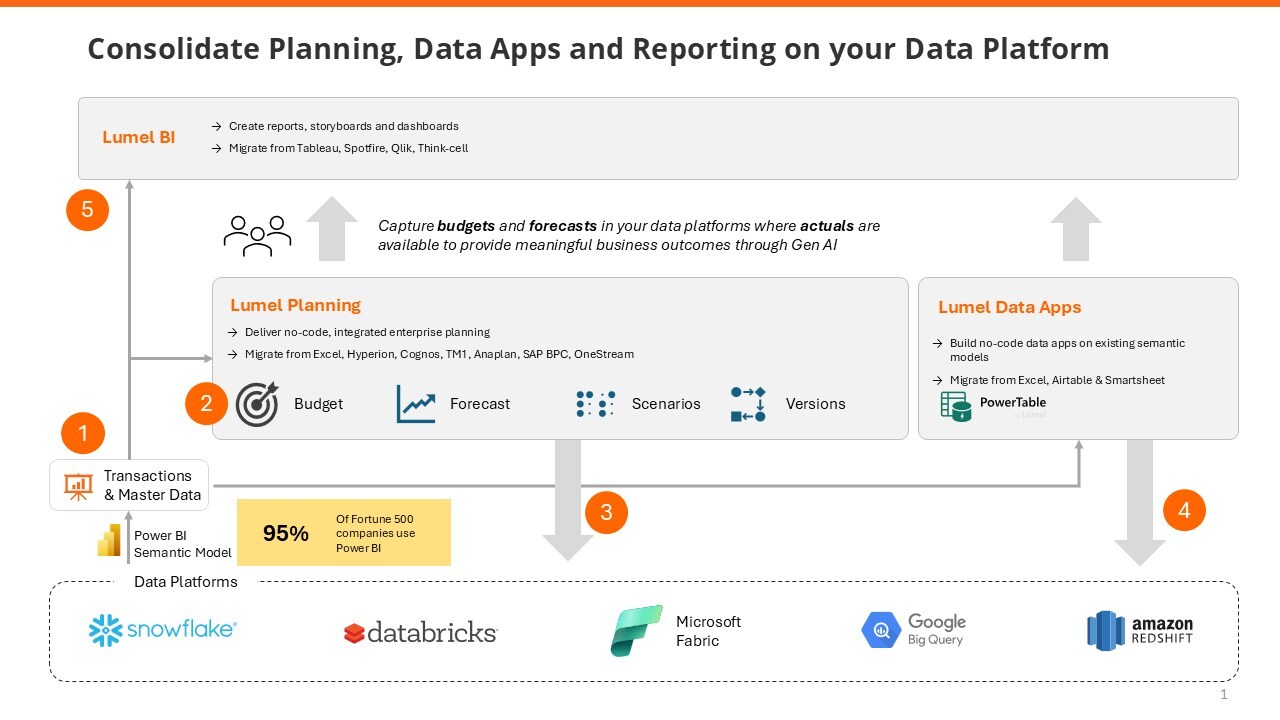
Task: Click the Power BI logo icon
Action: pos(109,541)
